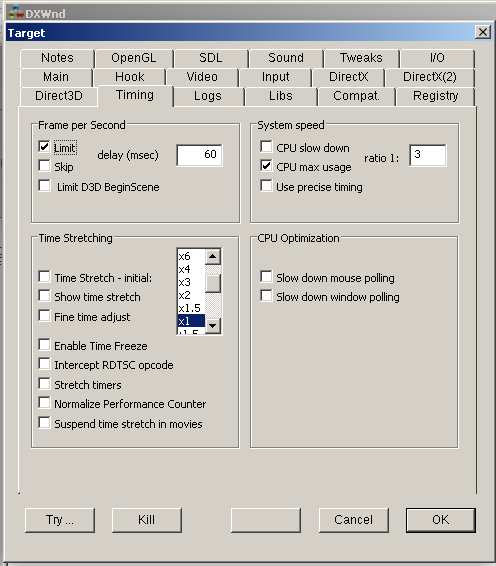Click the DXWnd application icon in title bar

16,13
